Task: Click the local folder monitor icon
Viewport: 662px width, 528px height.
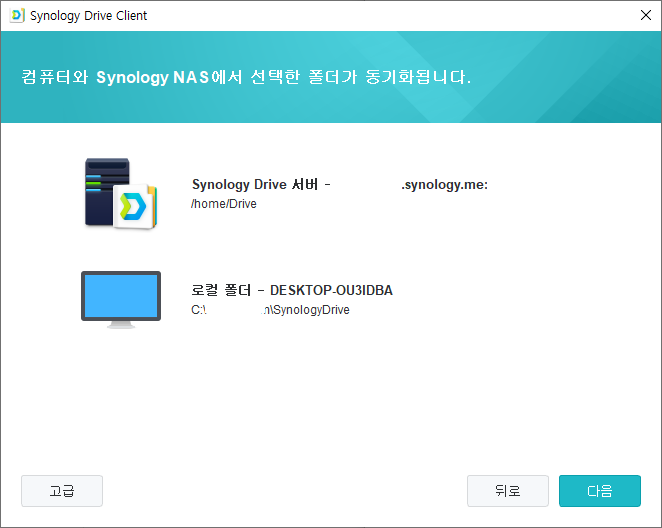Action: 121,300
